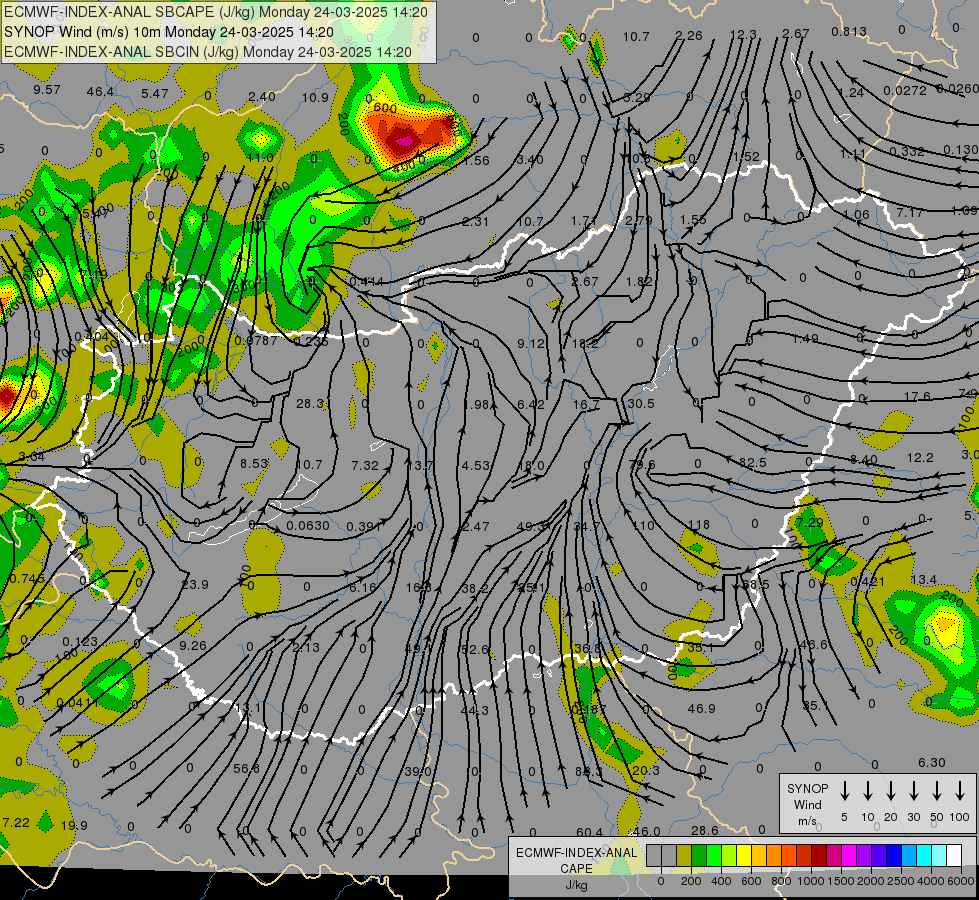Select the SBCAPE title line
This screenshot has height=900, width=979.
(x=216, y=12)
